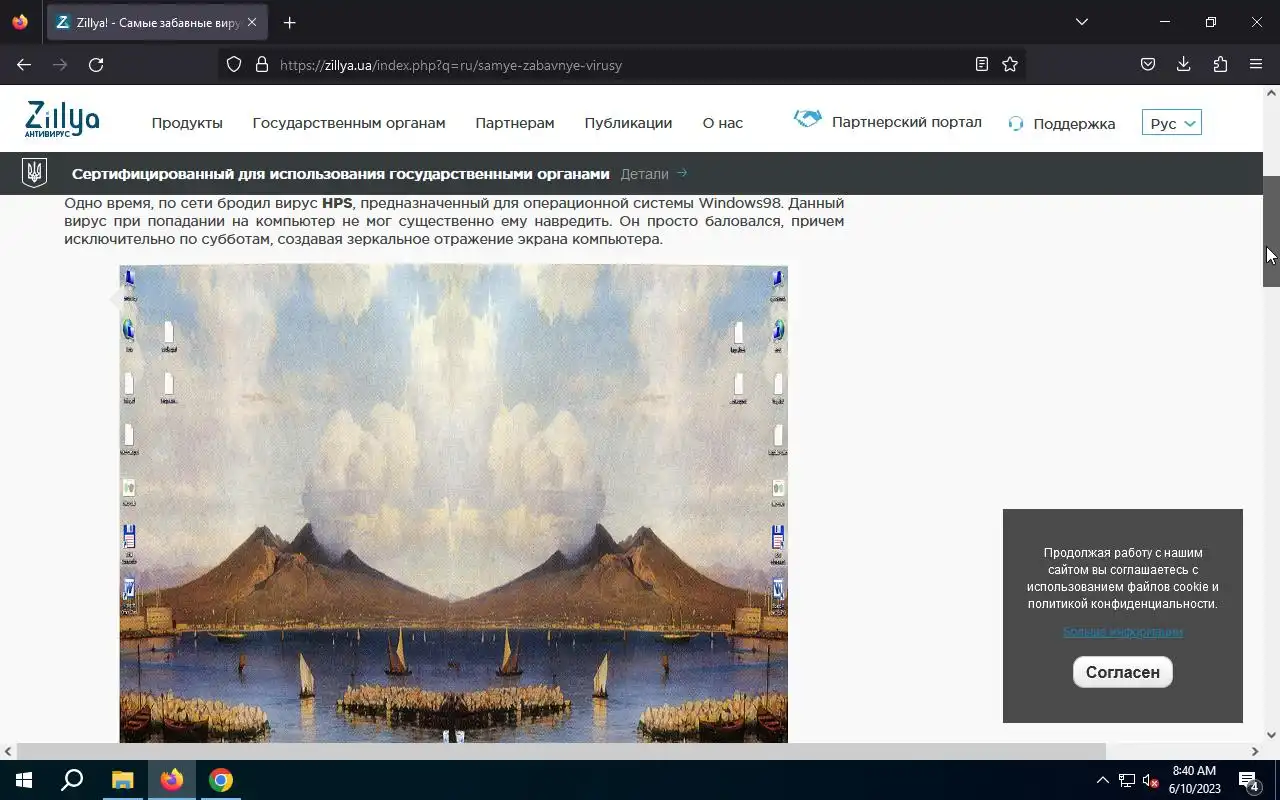The image size is (1280, 800).
Task: Go forward one page
Action: [60, 64]
